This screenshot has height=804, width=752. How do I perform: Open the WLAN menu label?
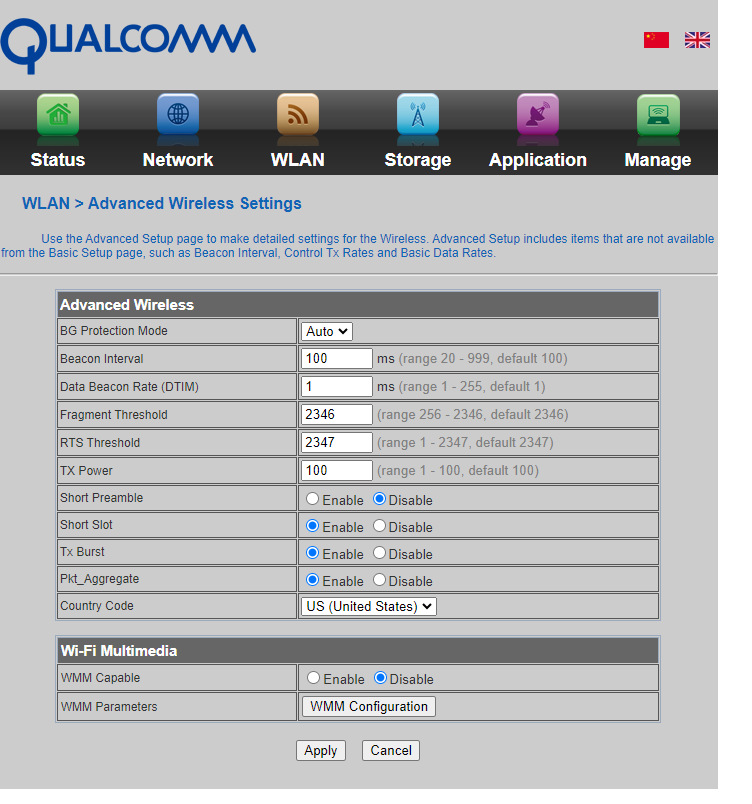[x=298, y=160]
